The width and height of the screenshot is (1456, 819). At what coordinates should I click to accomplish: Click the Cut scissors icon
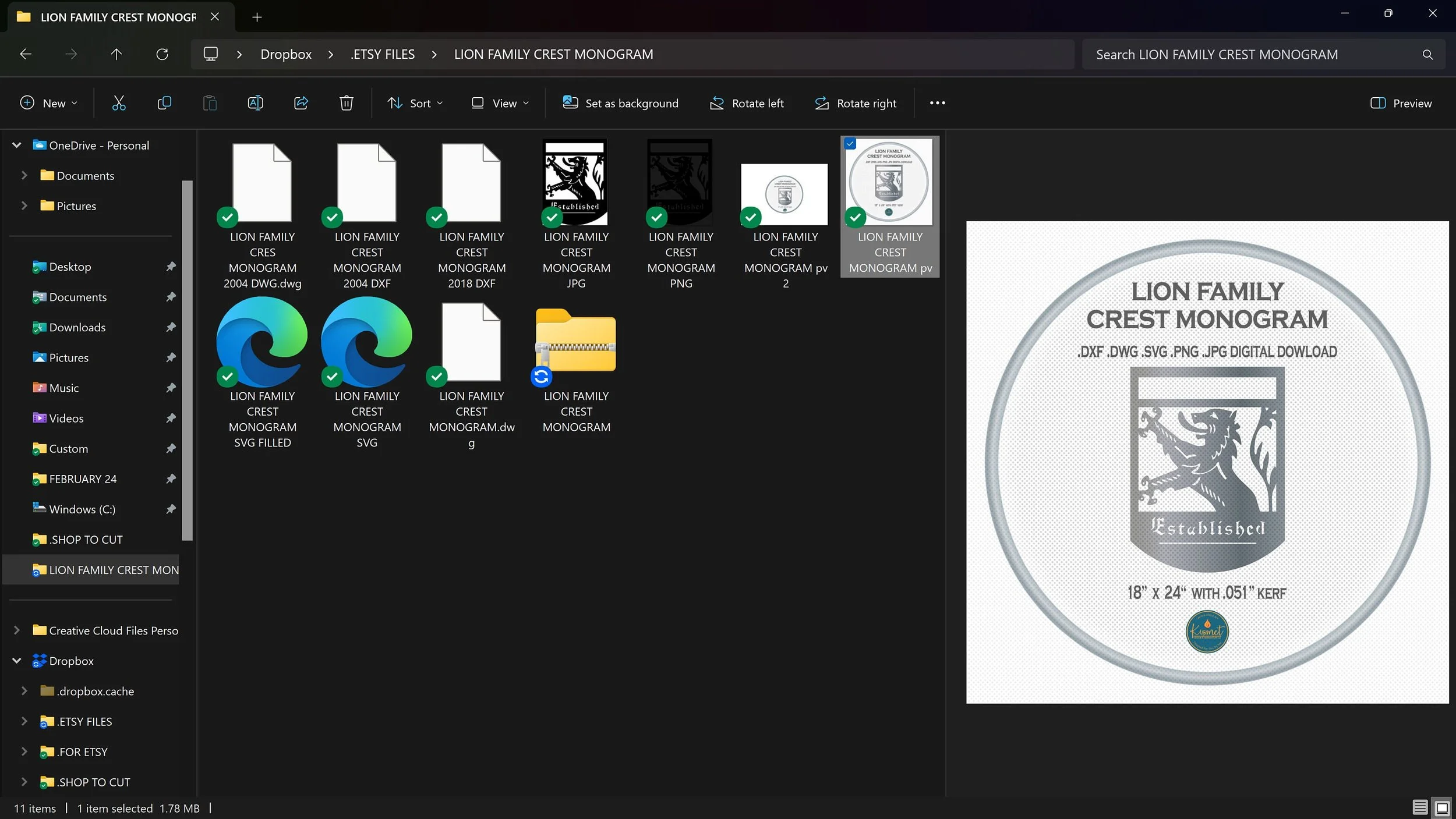[119, 103]
